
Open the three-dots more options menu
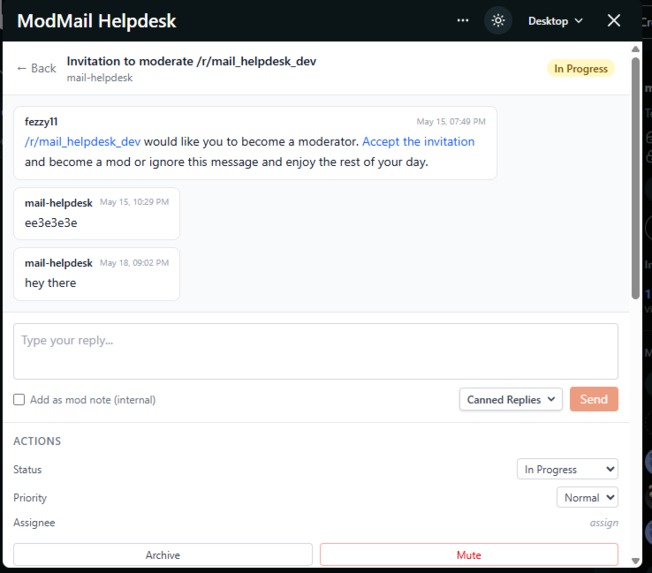462,20
